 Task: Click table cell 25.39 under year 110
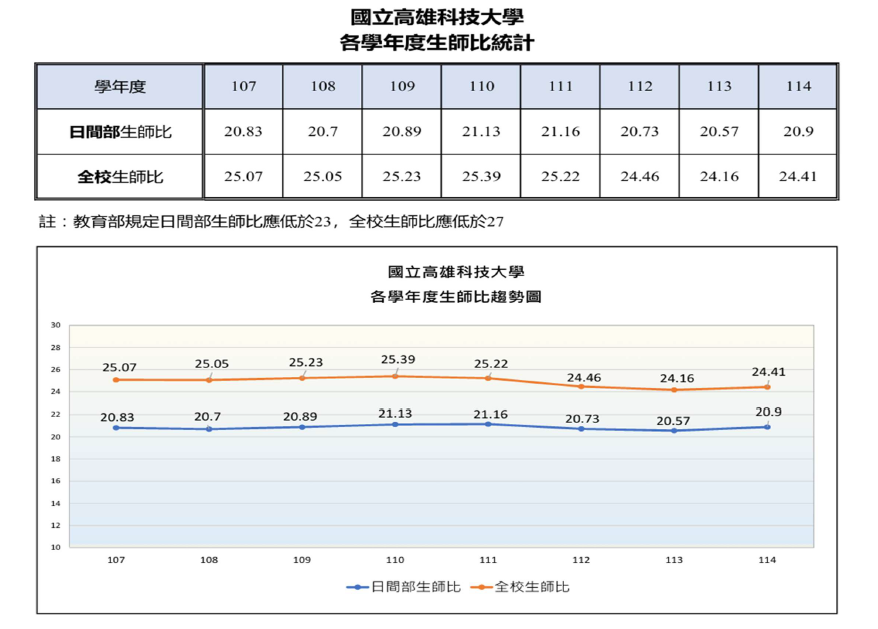481,177
